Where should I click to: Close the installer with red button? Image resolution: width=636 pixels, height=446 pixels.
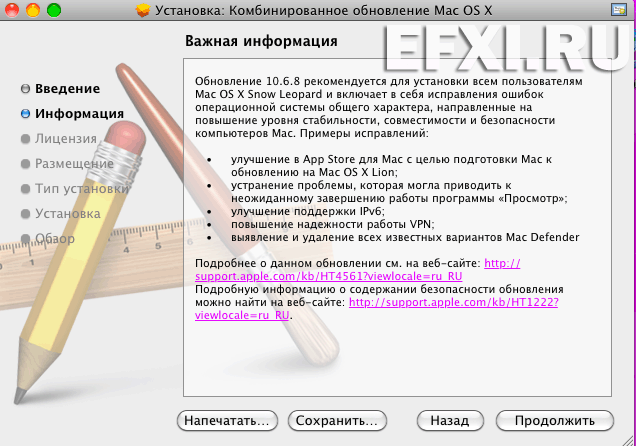point(12,10)
